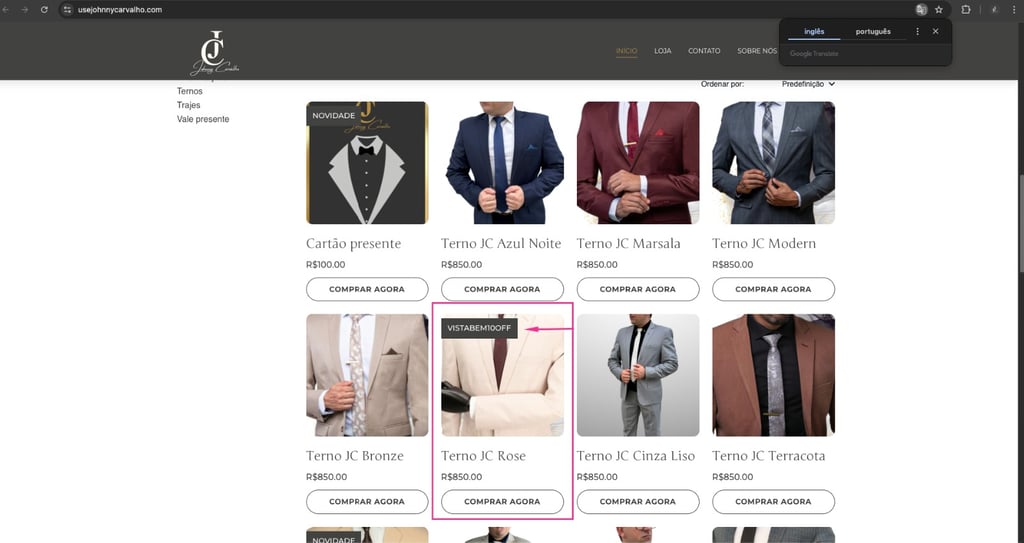Image resolution: width=1024 pixels, height=543 pixels.
Task: Click the Johnny Carvalho JC logo
Action: pos(214,53)
